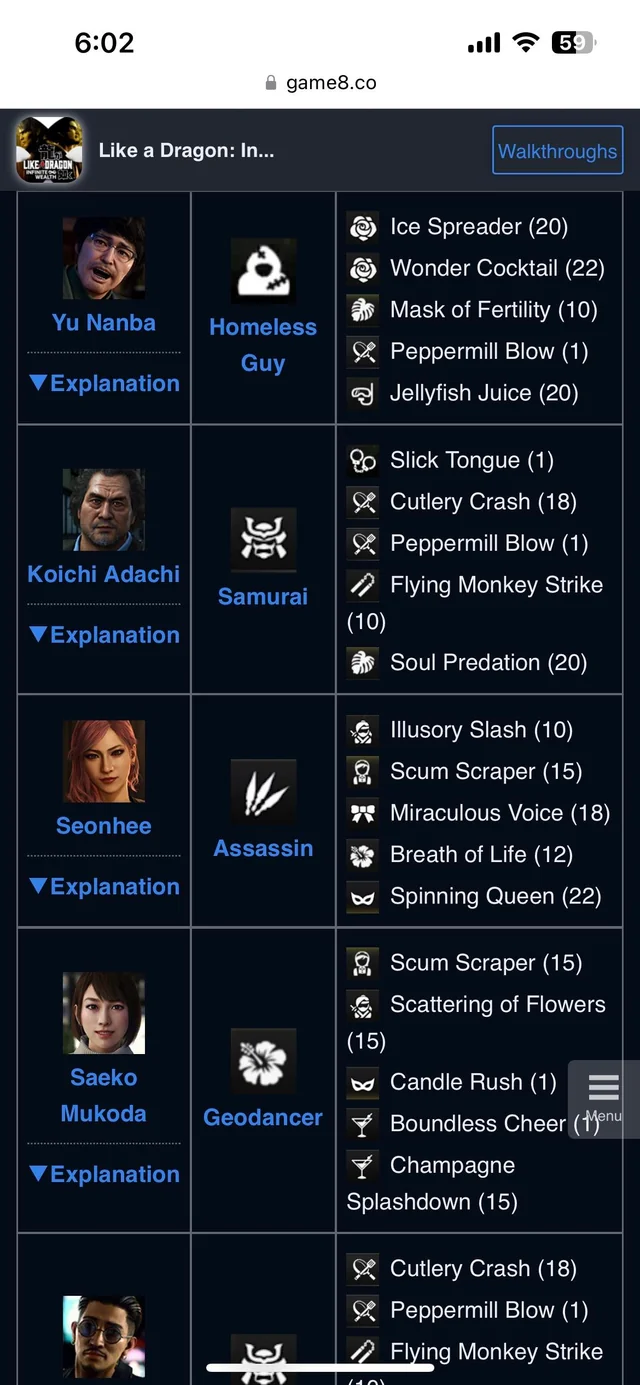Image resolution: width=640 pixels, height=1385 pixels.
Task: Click the Cutlery Crash crossed-cutlery icon
Action: point(362,501)
